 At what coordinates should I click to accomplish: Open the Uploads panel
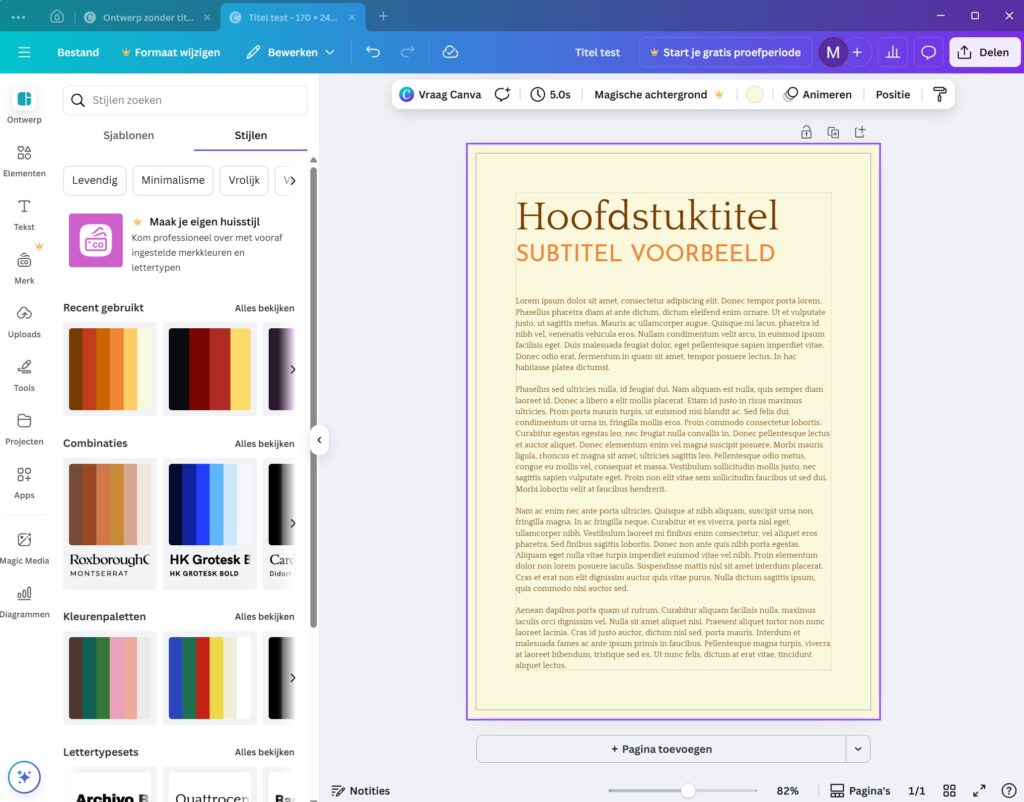tap(24, 320)
